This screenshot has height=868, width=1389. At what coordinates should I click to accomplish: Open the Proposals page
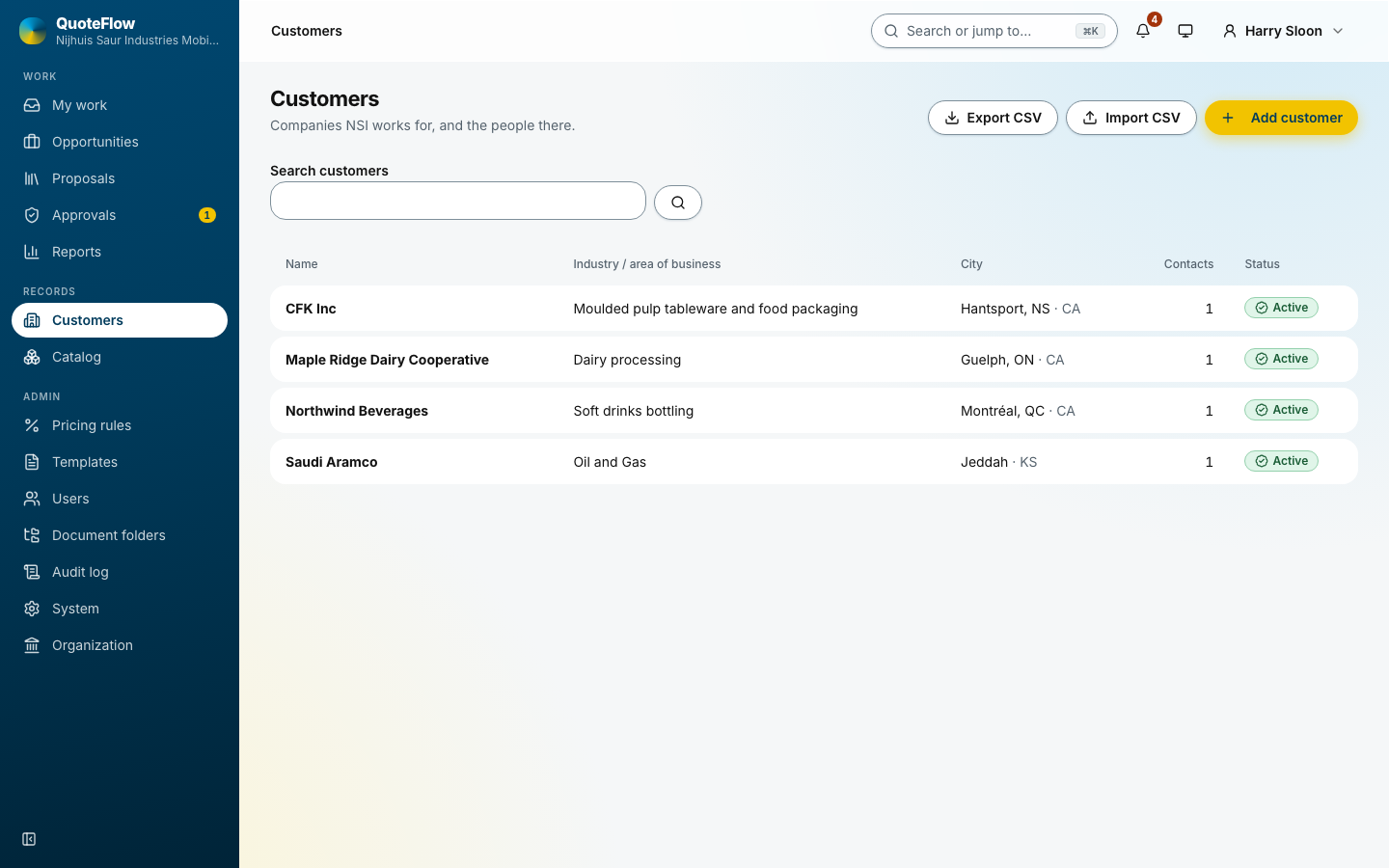[120, 178]
